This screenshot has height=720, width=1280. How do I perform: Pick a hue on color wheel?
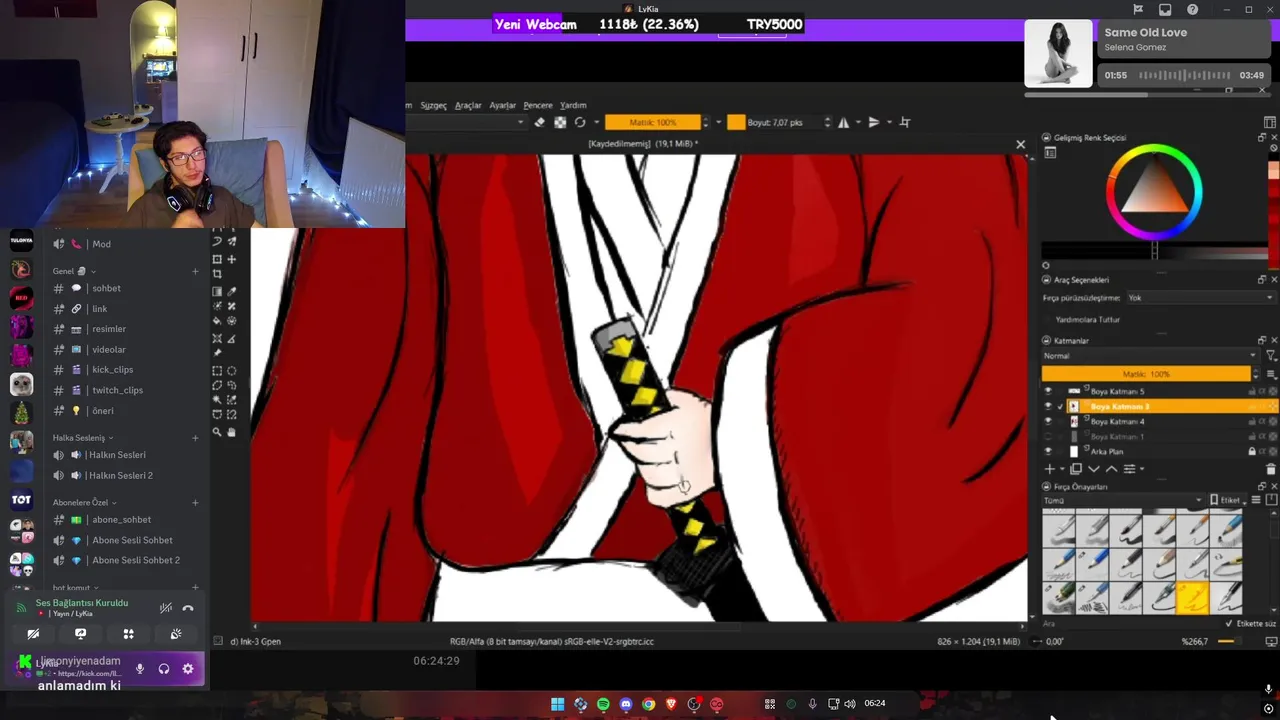point(1154,192)
